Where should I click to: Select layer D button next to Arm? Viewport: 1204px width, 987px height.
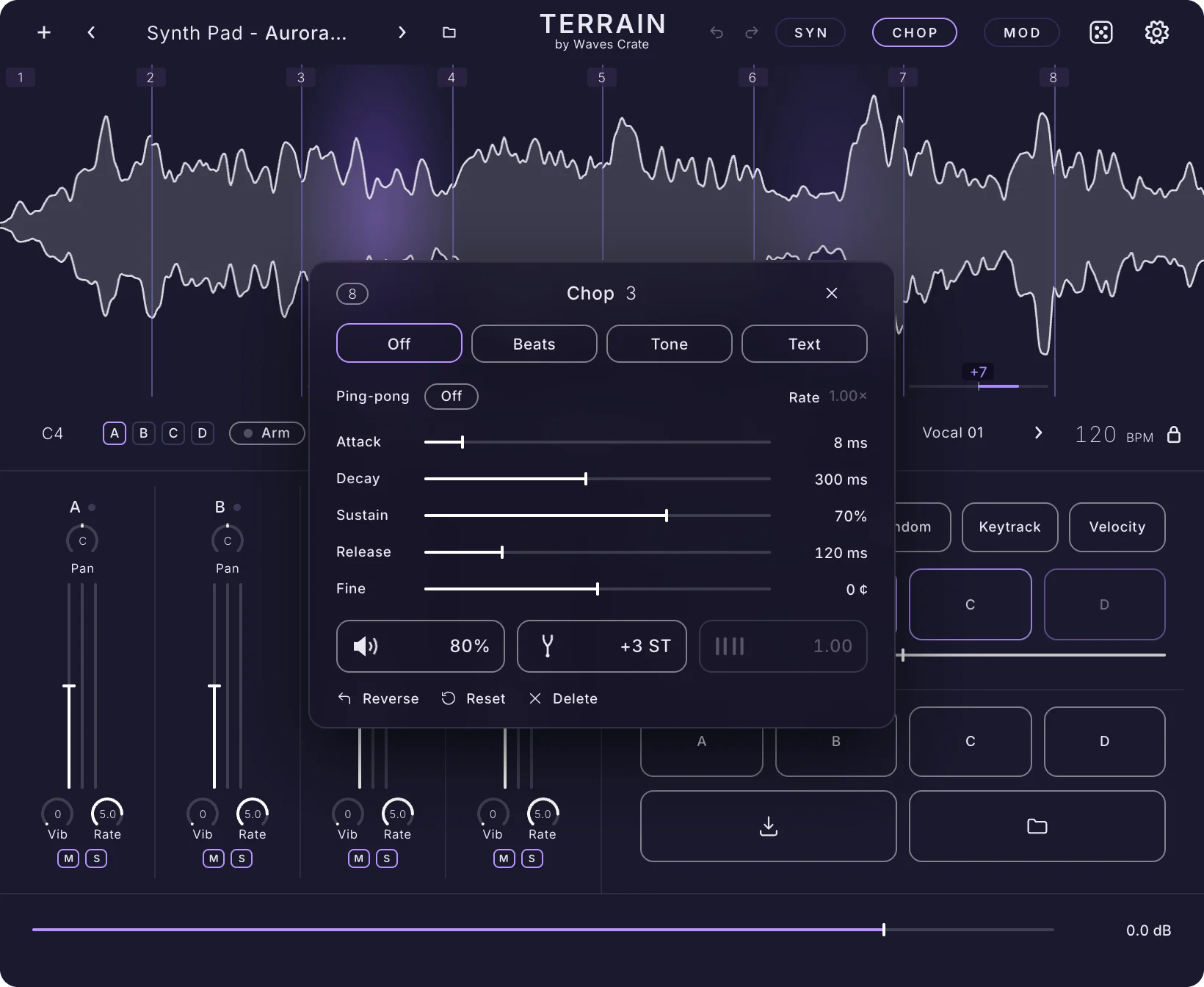(x=203, y=433)
